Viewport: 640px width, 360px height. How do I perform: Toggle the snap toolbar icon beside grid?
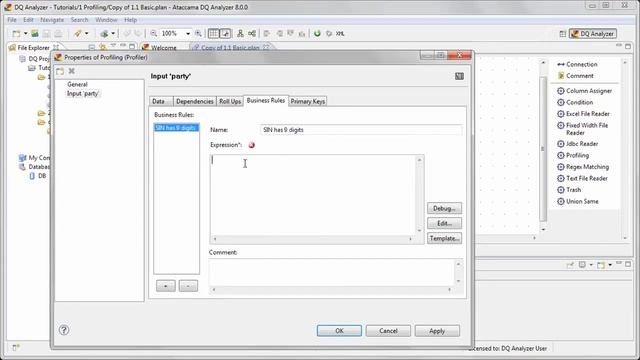point(225,33)
